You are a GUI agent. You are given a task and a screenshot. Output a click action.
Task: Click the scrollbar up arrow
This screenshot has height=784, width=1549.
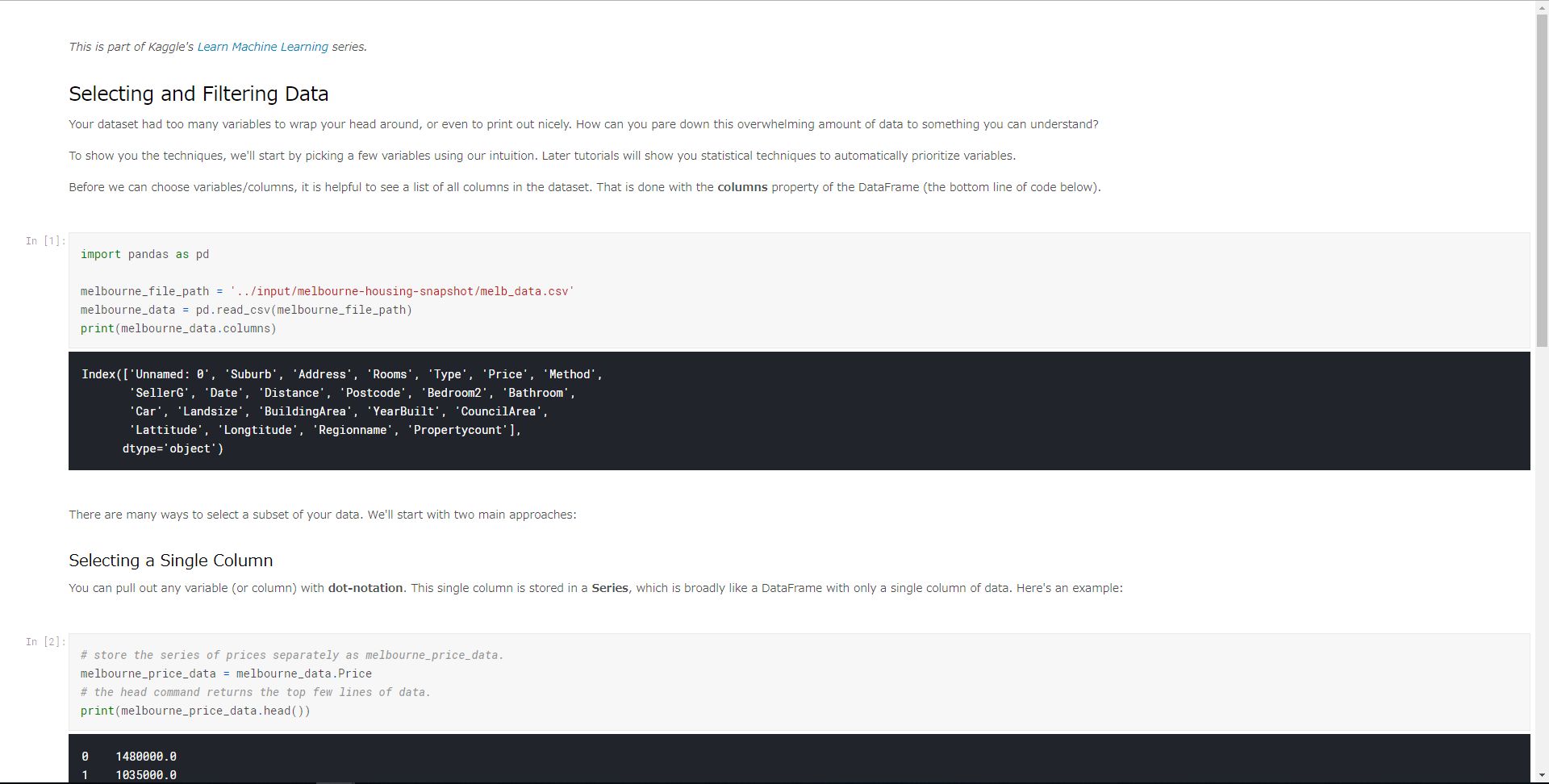coord(1541,6)
